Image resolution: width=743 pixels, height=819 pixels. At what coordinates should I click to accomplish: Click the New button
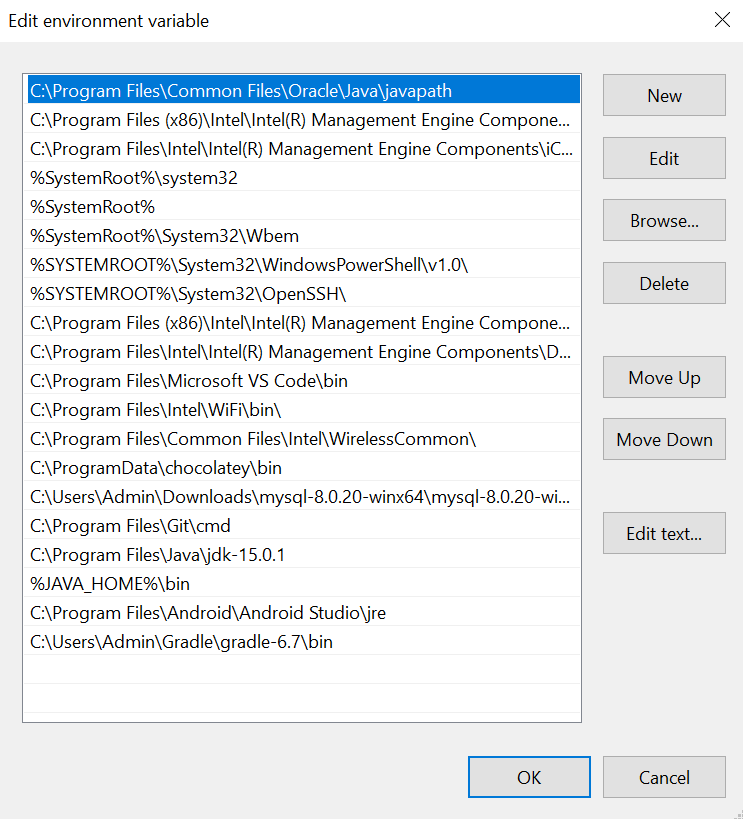point(664,95)
